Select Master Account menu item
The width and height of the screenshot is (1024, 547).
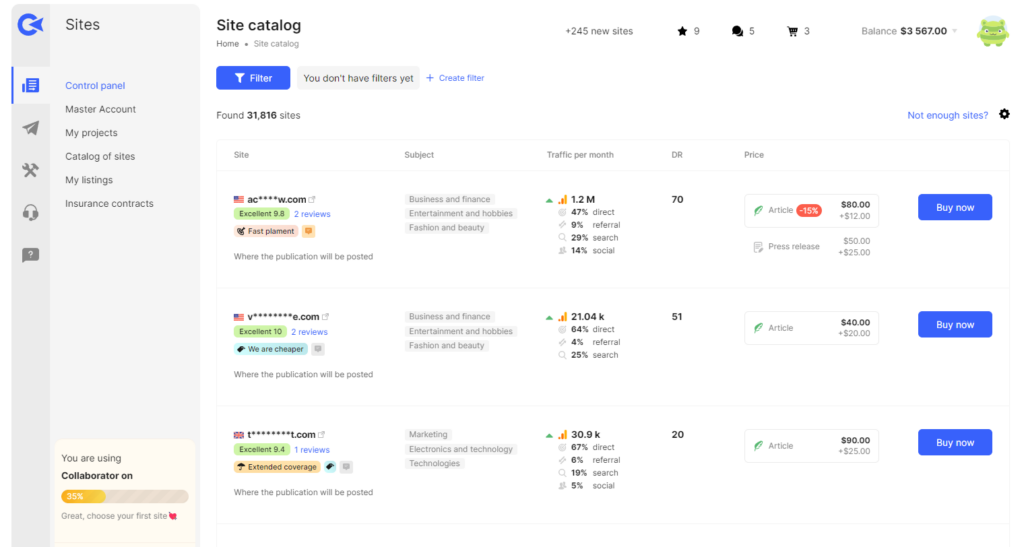[x=101, y=109]
